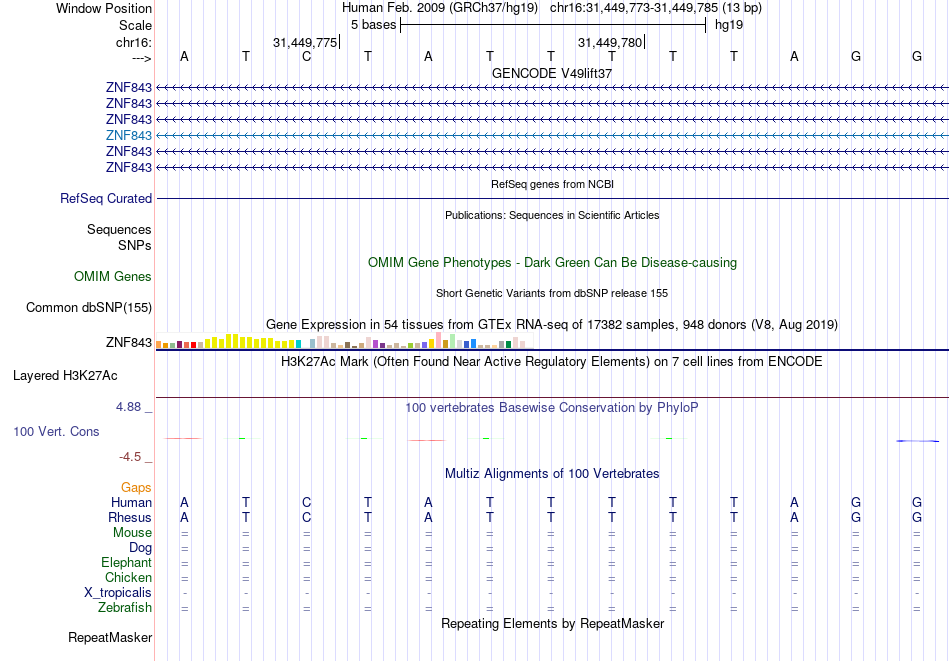950x661 pixels.
Task: Click the Chicken species label
Action: (x=128, y=577)
